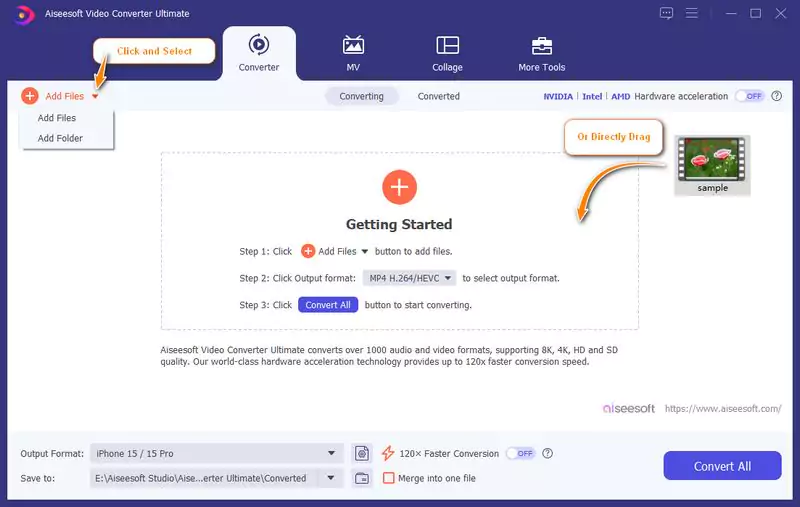Open the Step 1 Add Files dropdown arrow

point(364,251)
